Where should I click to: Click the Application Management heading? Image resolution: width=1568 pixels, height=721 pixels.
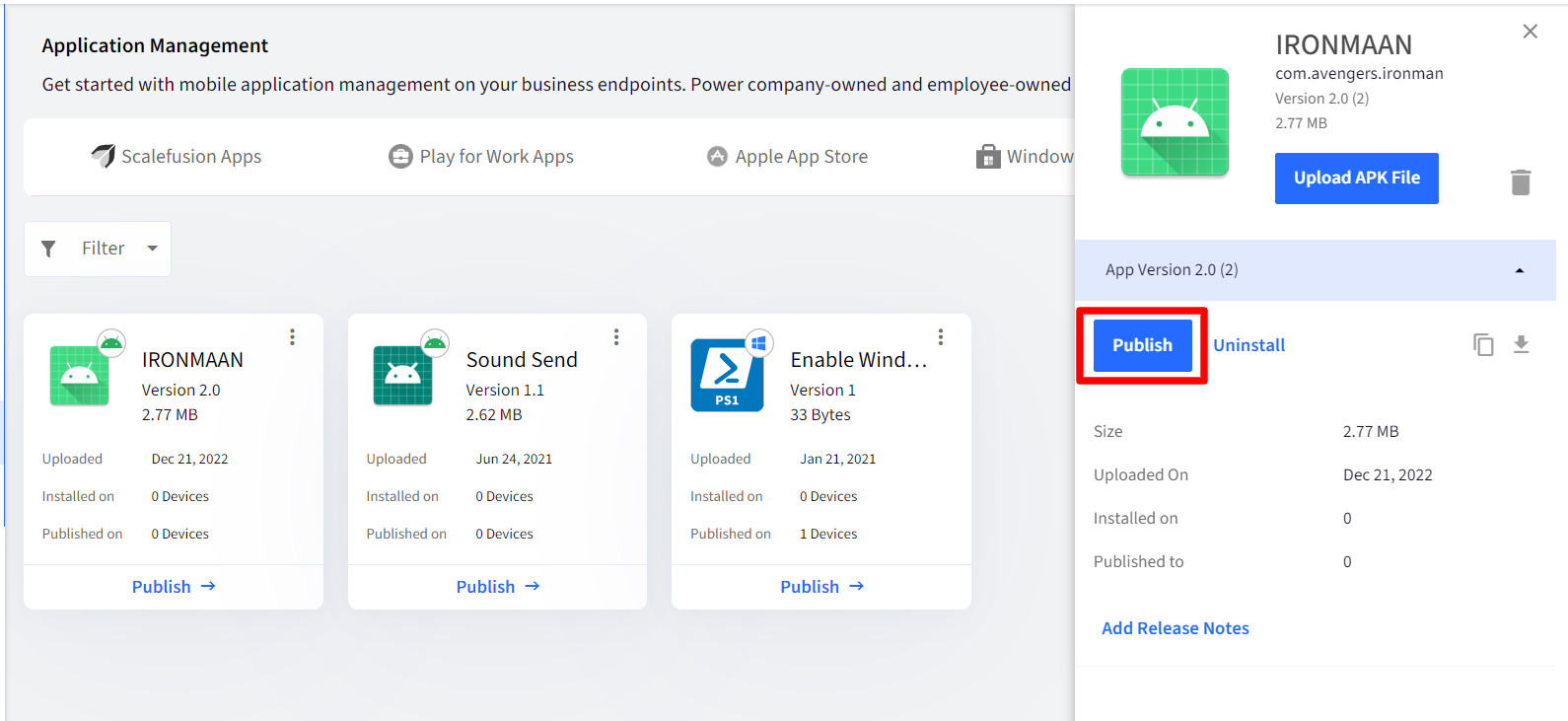tap(155, 45)
